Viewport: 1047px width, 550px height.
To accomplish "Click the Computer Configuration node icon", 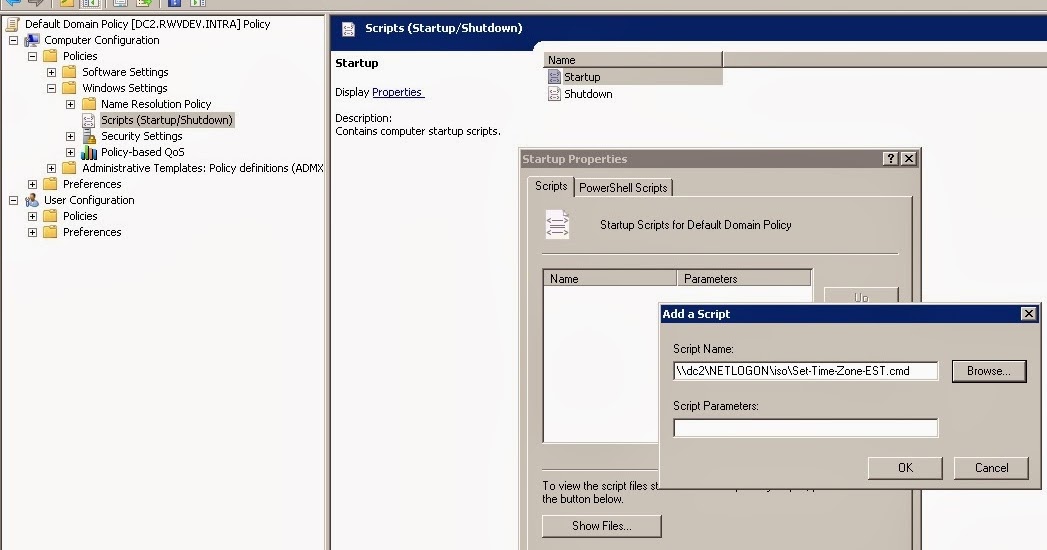I will click(x=31, y=40).
